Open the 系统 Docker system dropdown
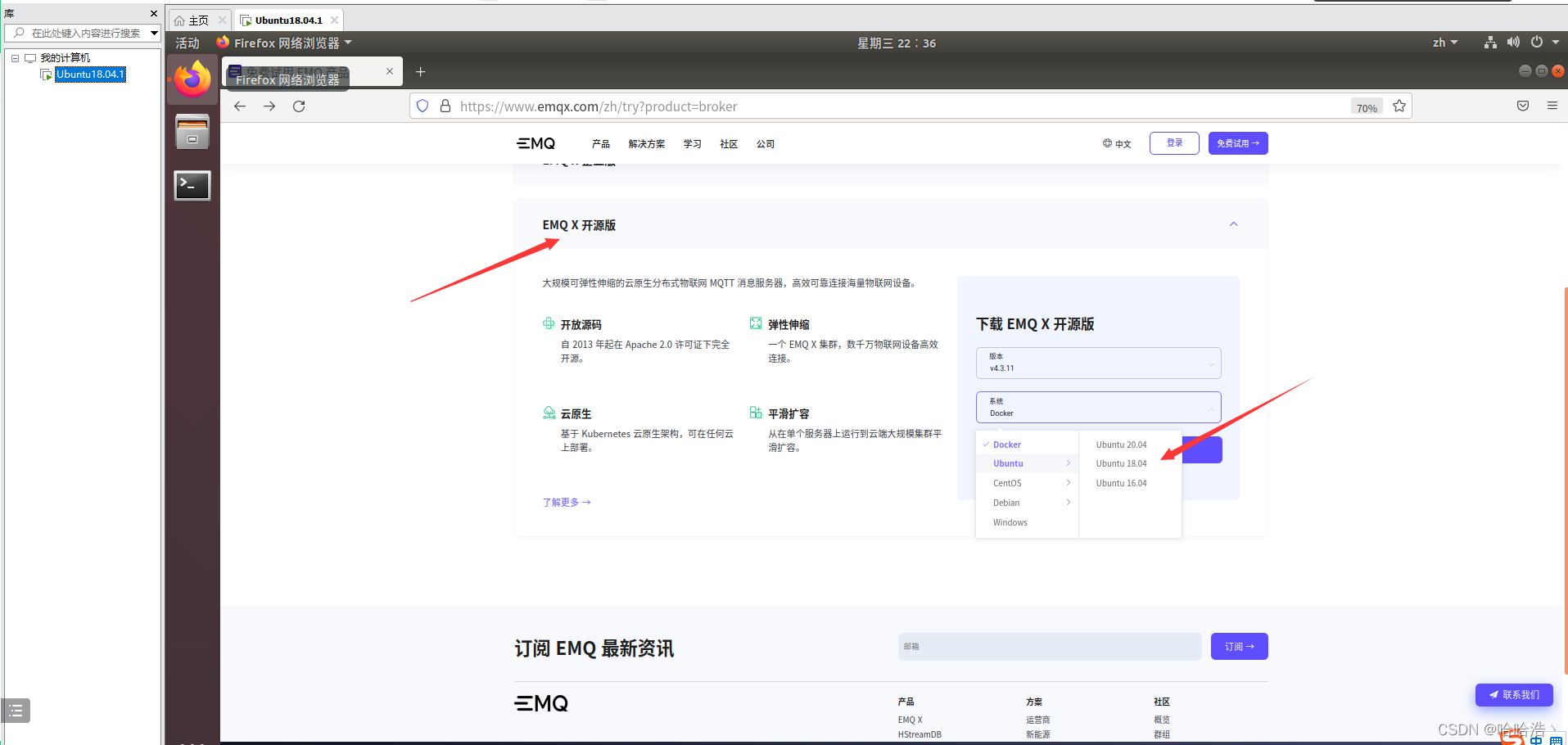The width and height of the screenshot is (1568, 745). tap(1098, 408)
